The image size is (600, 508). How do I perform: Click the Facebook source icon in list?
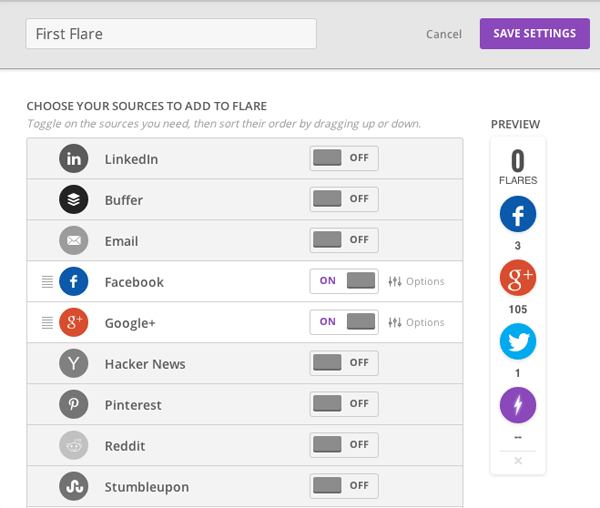click(x=73, y=282)
